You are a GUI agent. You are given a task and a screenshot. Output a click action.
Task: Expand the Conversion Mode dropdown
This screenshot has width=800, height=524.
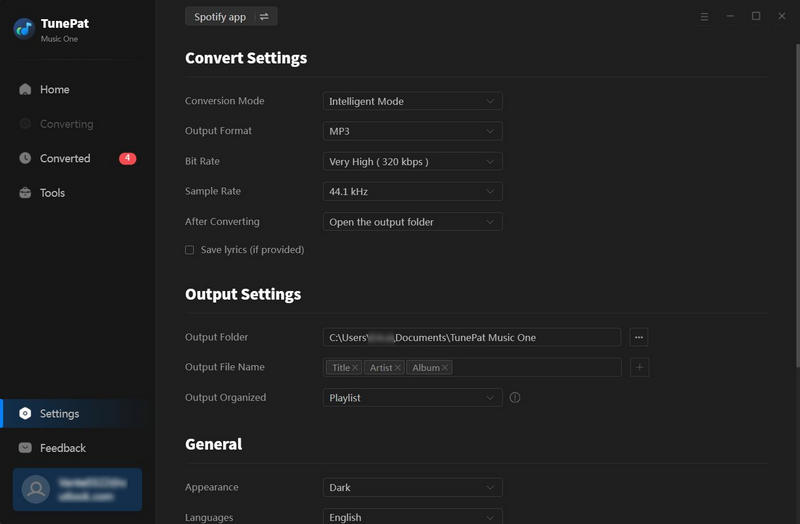tap(412, 101)
